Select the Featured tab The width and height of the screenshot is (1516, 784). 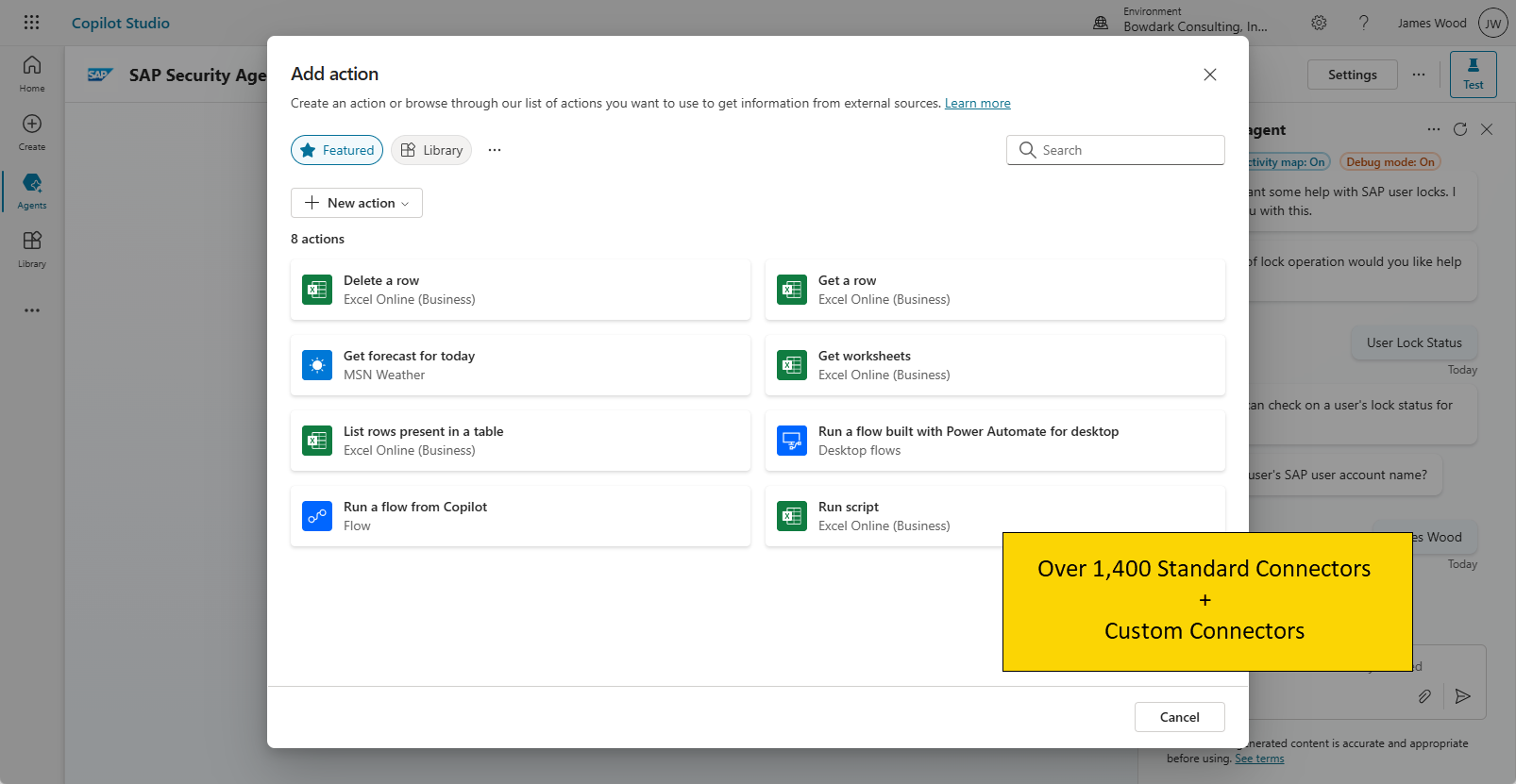point(337,150)
